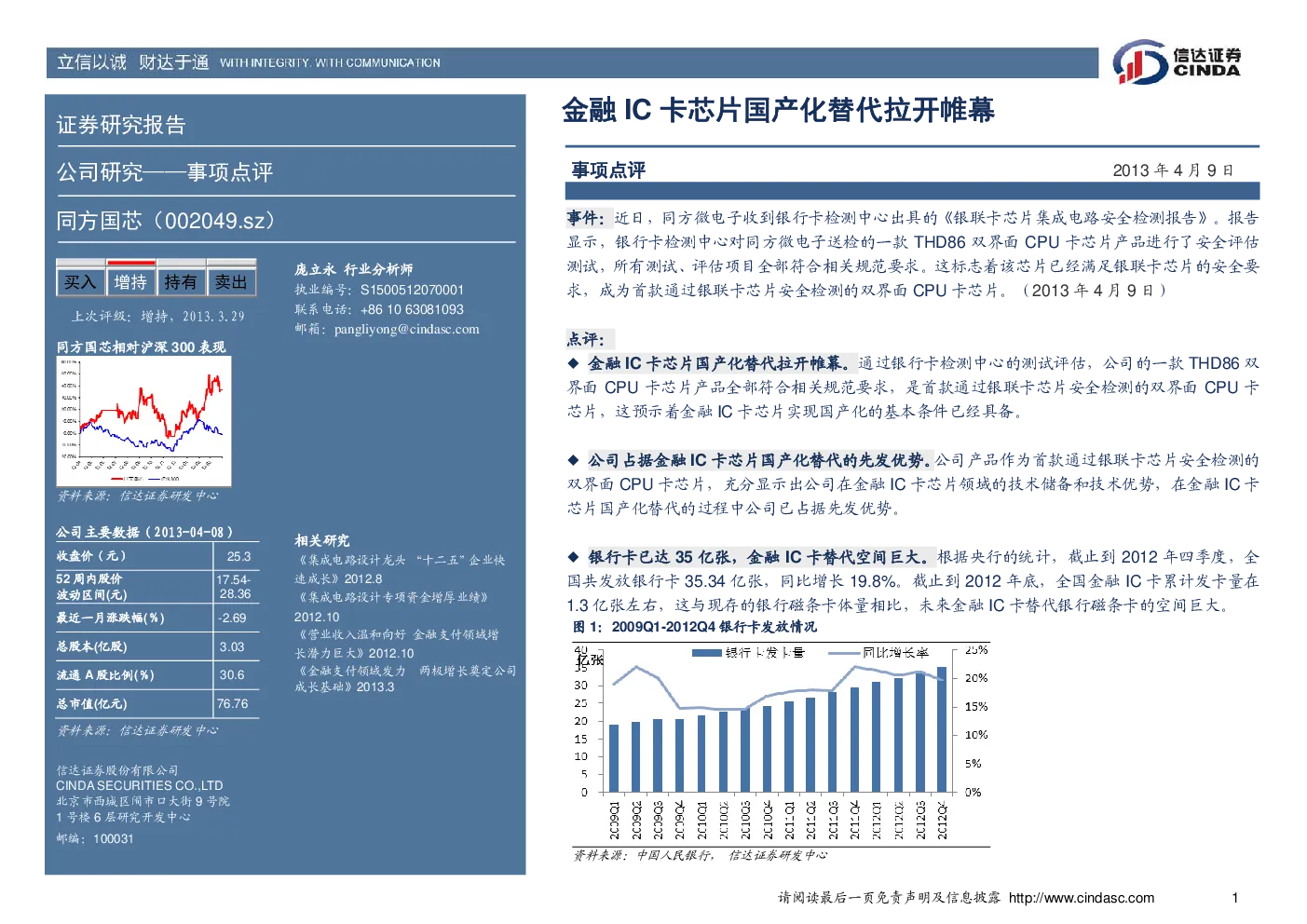Select phone number +86 10 63081093
1307x924 pixels.
click(412, 309)
